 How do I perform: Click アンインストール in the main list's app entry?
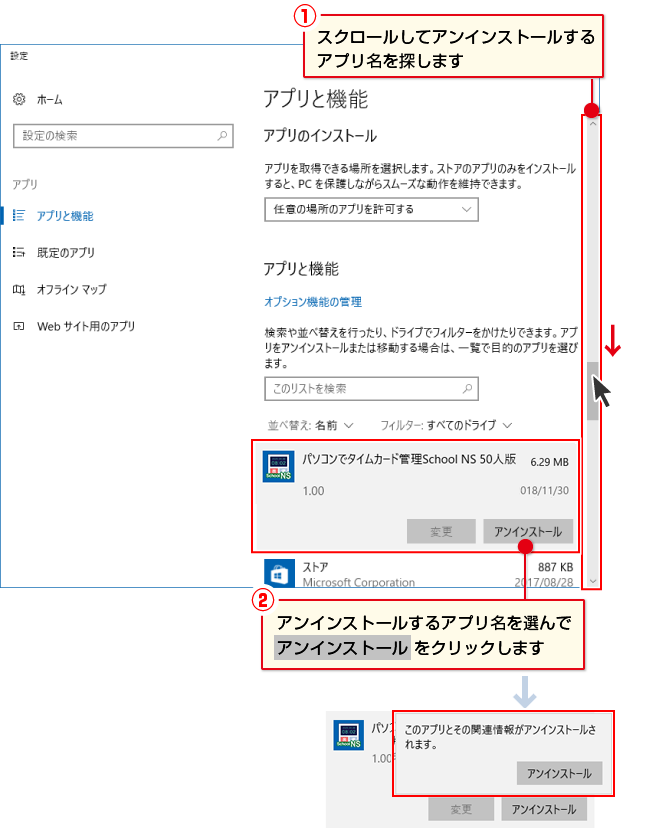(528, 532)
